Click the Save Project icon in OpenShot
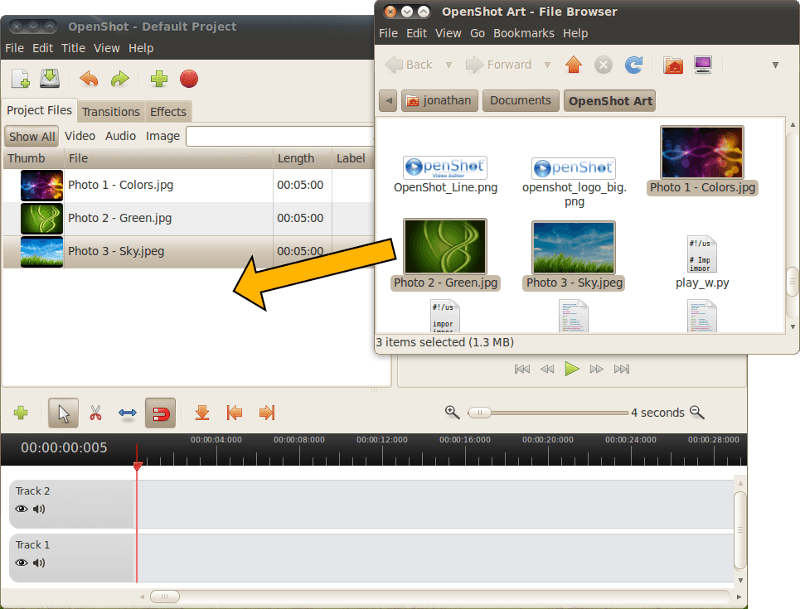The width and height of the screenshot is (800, 609). 49,79
